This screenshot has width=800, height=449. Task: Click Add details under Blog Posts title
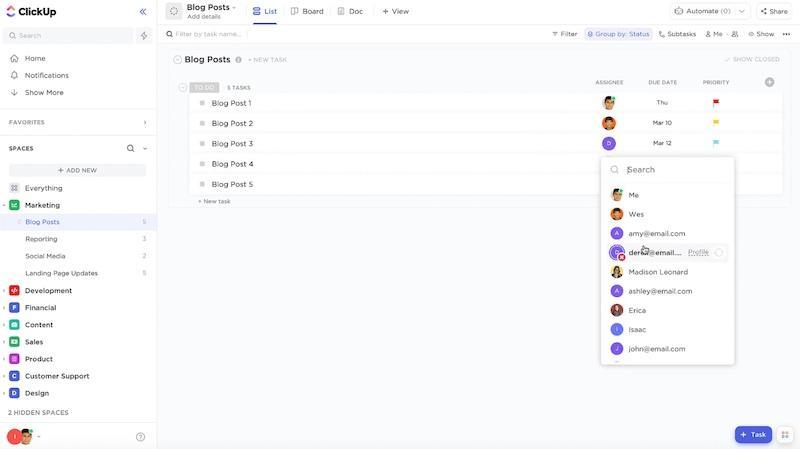coord(204,17)
